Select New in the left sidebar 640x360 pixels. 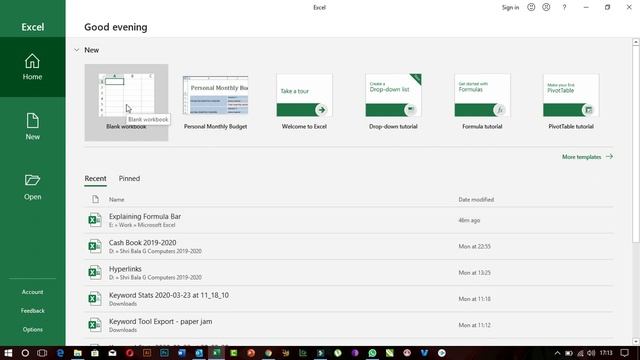[32, 127]
